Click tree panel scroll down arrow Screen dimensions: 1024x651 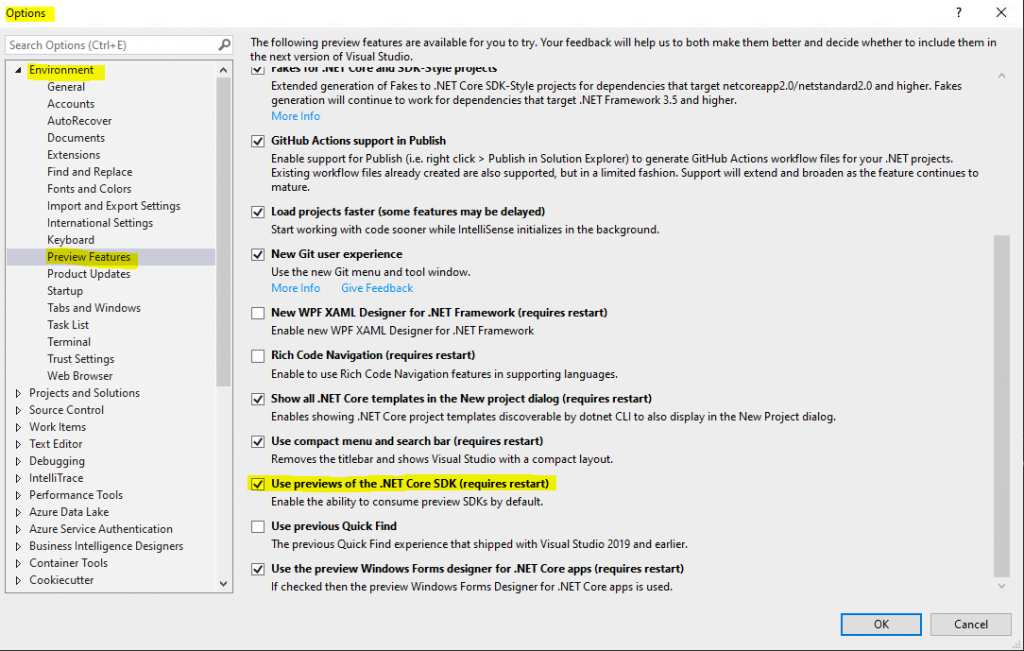223,584
